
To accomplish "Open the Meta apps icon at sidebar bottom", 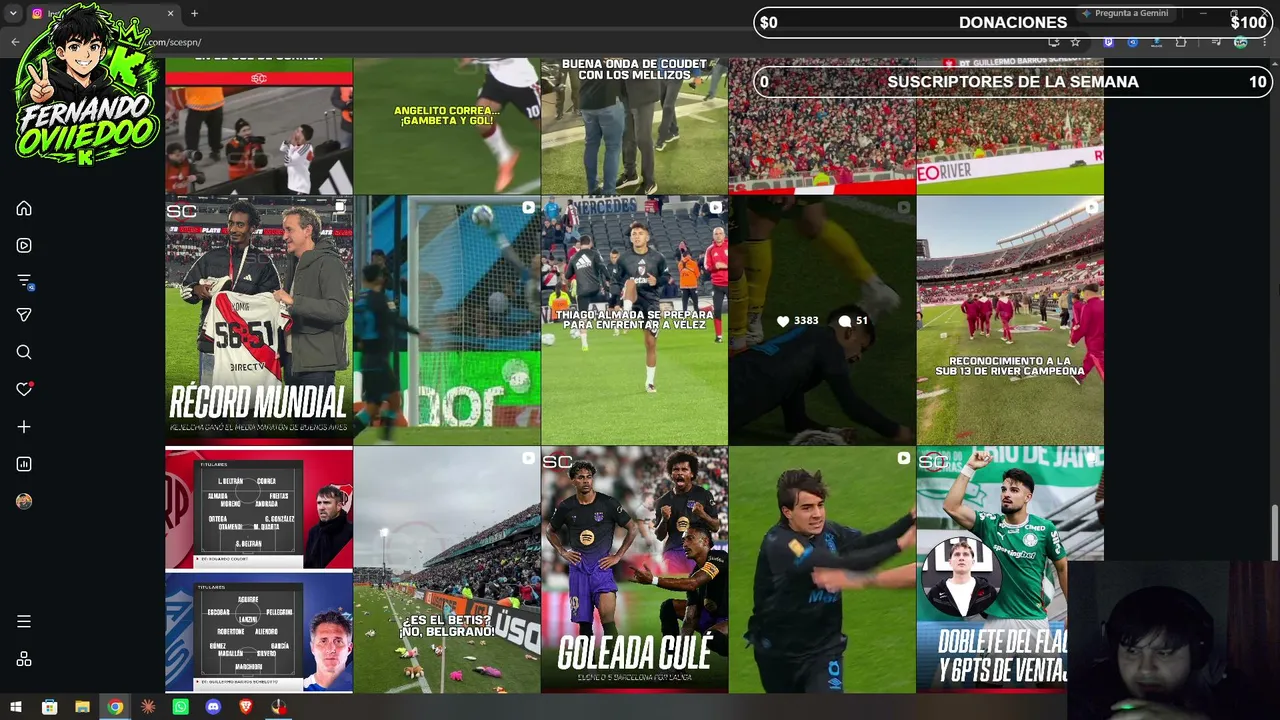I will coord(24,659).
